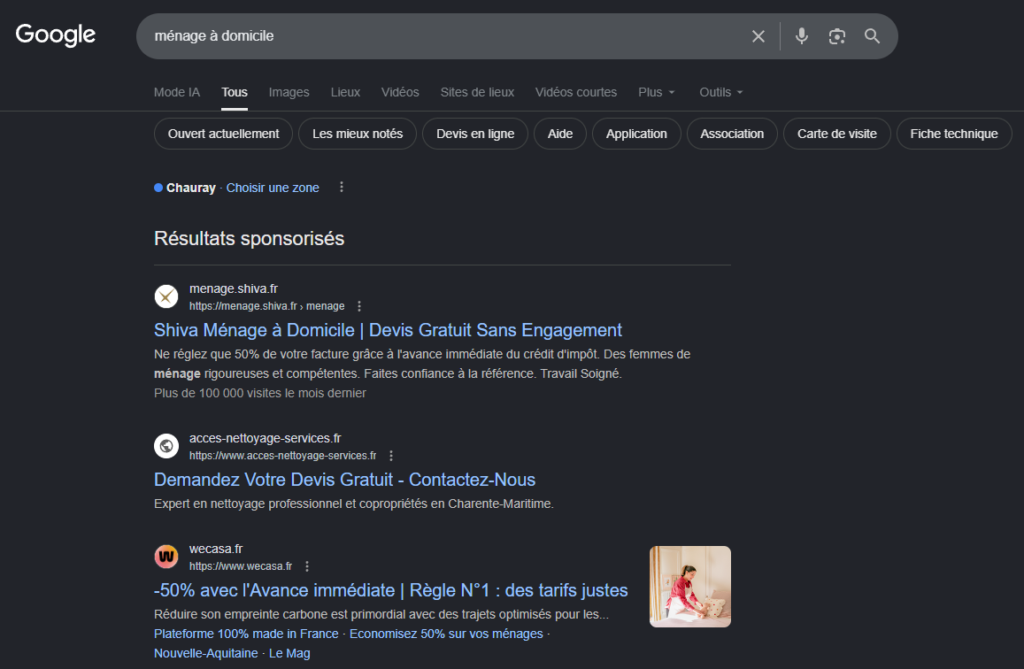Select the Devis en ligne chip
The image size is (1024, 669).
tap(475, 134)
